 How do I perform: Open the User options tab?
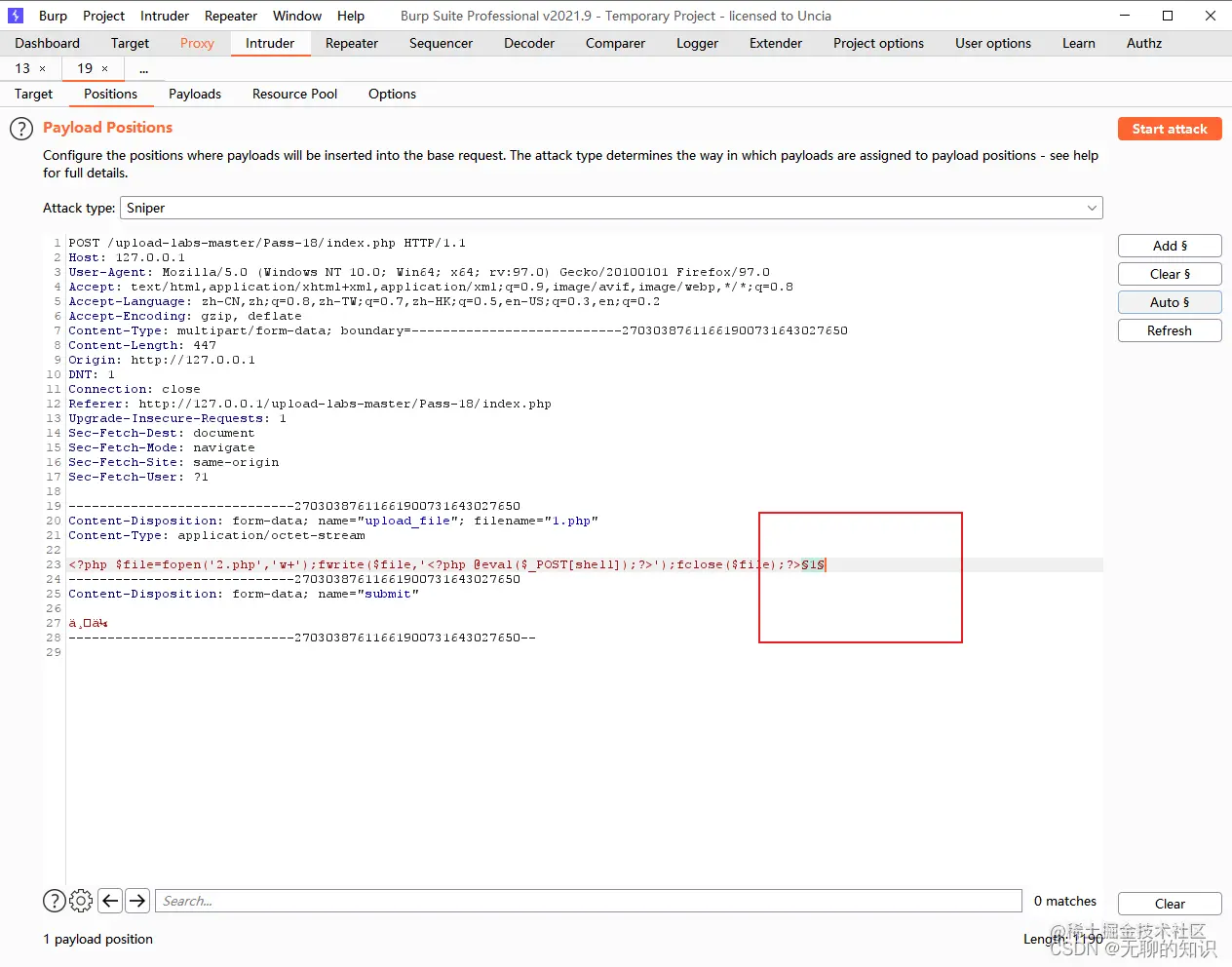993,43
